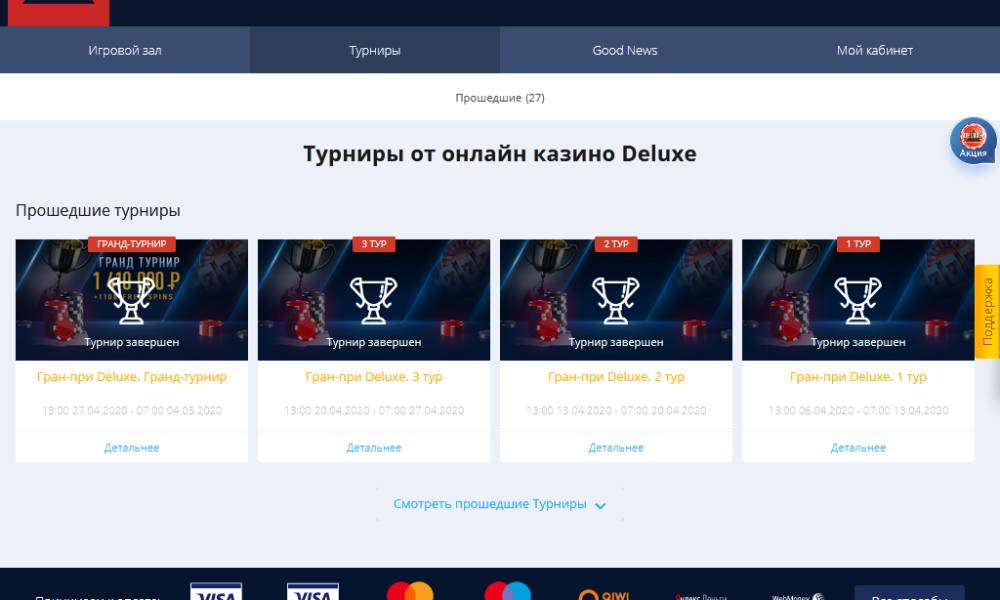Click the QIWI payment logo

tap(603, 594)
